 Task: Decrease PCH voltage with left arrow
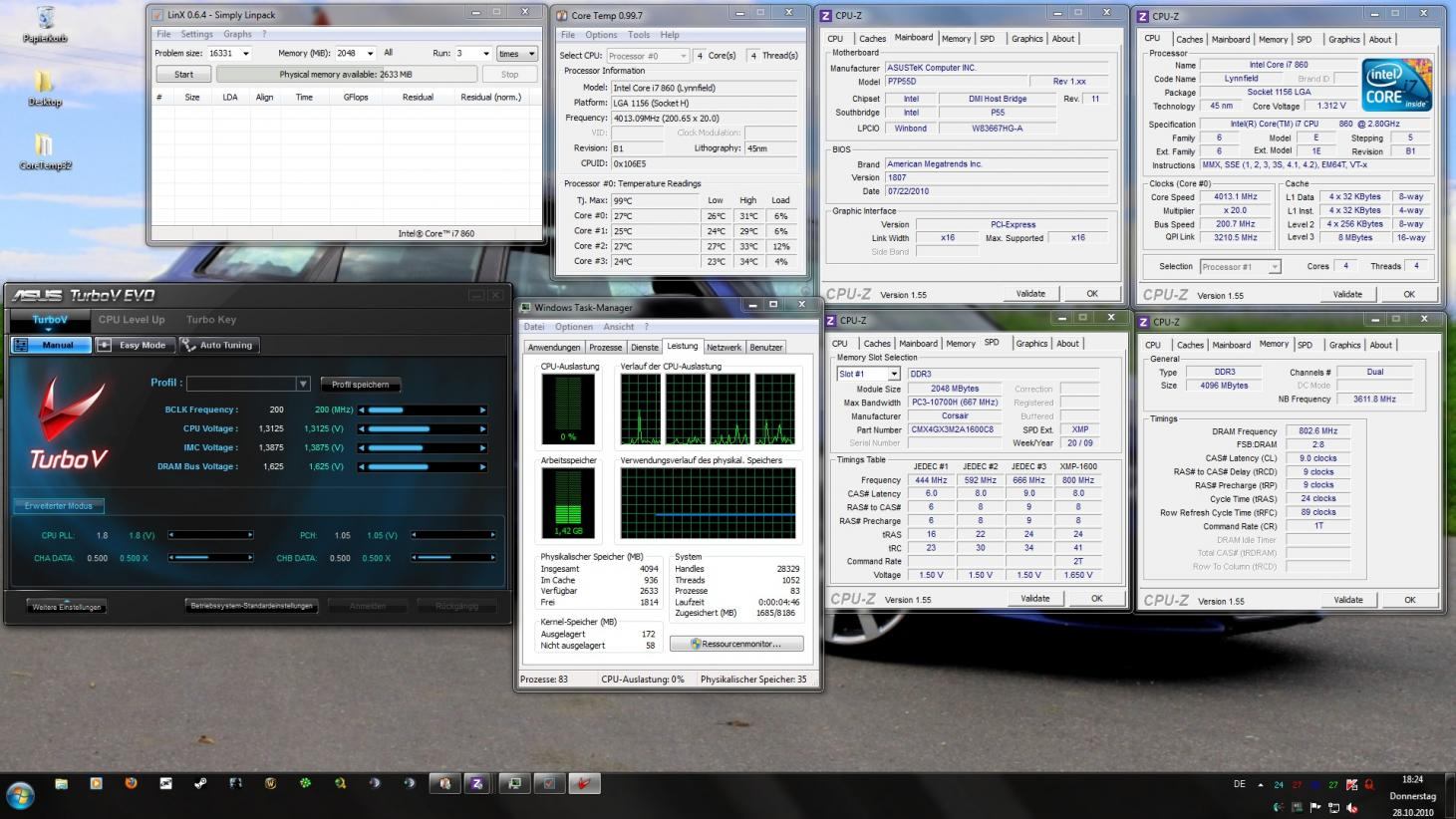pos(413,535)
